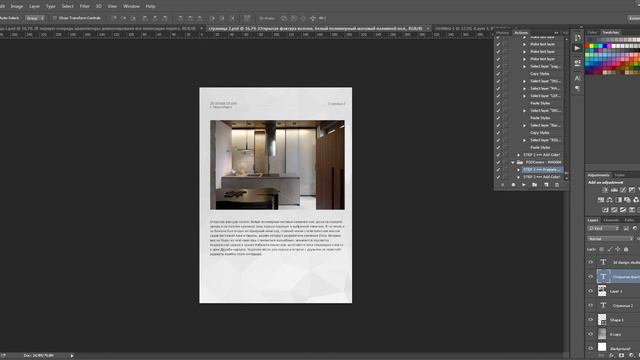Viewport: 640px width, 360px height.
Task: Click Lock transparent pixels icon
Action: 602,249
